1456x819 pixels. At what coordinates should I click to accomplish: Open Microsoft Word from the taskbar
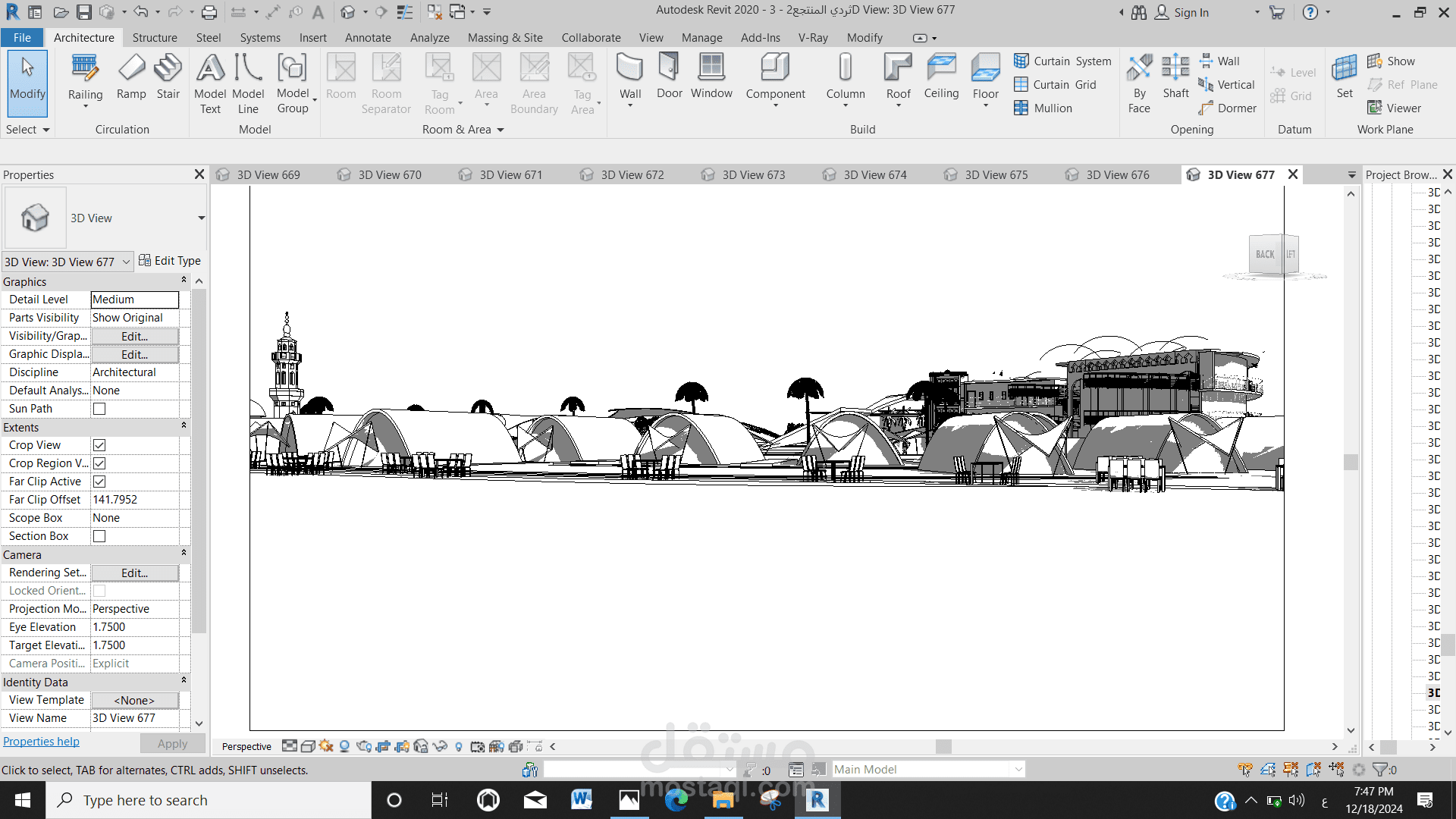coord(582,800)
